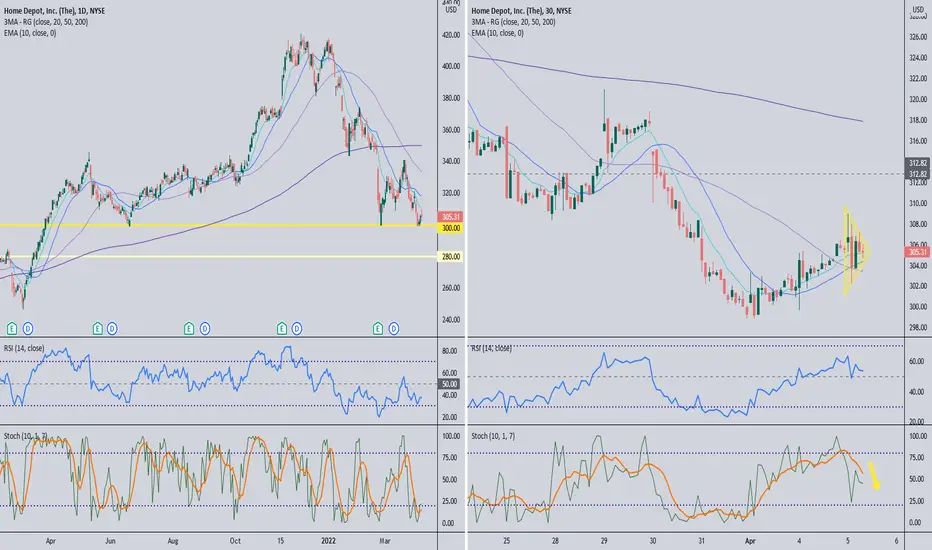Click the earnings E marker at the 15 date label
The width and height of the screenshot is (932, 550).
click(x=282, y=328)
